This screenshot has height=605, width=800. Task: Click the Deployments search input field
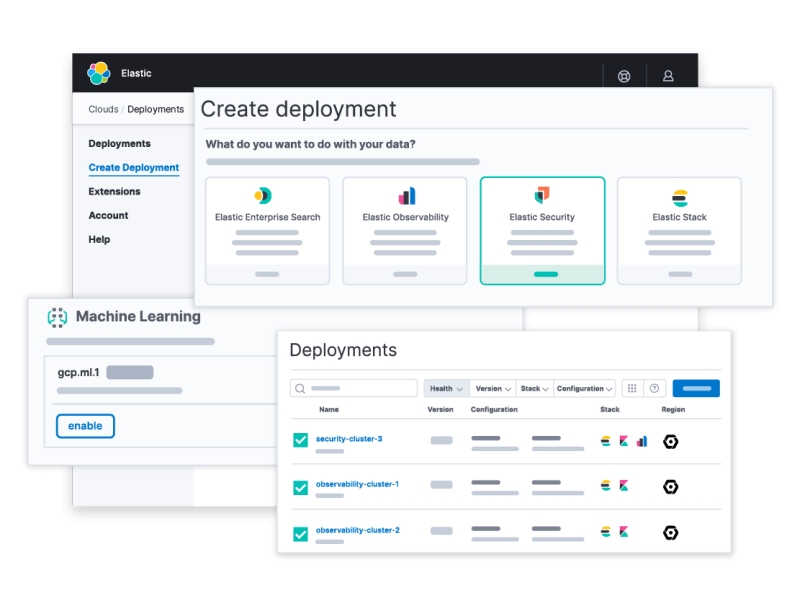point(354,389)
